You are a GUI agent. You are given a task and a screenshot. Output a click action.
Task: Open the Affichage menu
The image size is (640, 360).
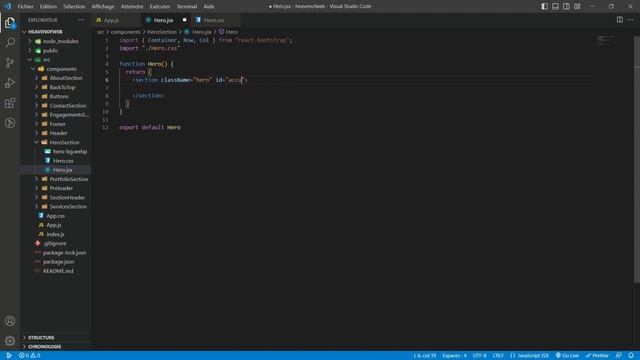coord(103,6)
